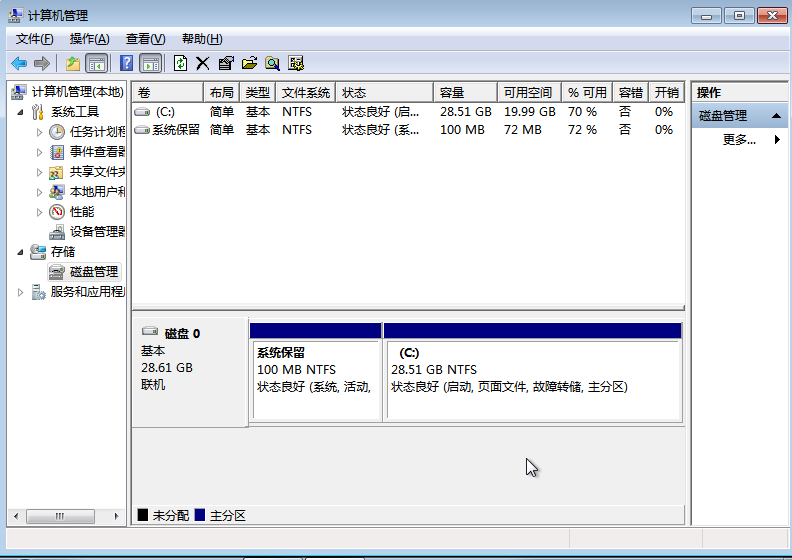Image resolution: width=792 pixels, height=560 pixels.
Task: Sort volumes by 可用空间 column header
Action: 527,93
